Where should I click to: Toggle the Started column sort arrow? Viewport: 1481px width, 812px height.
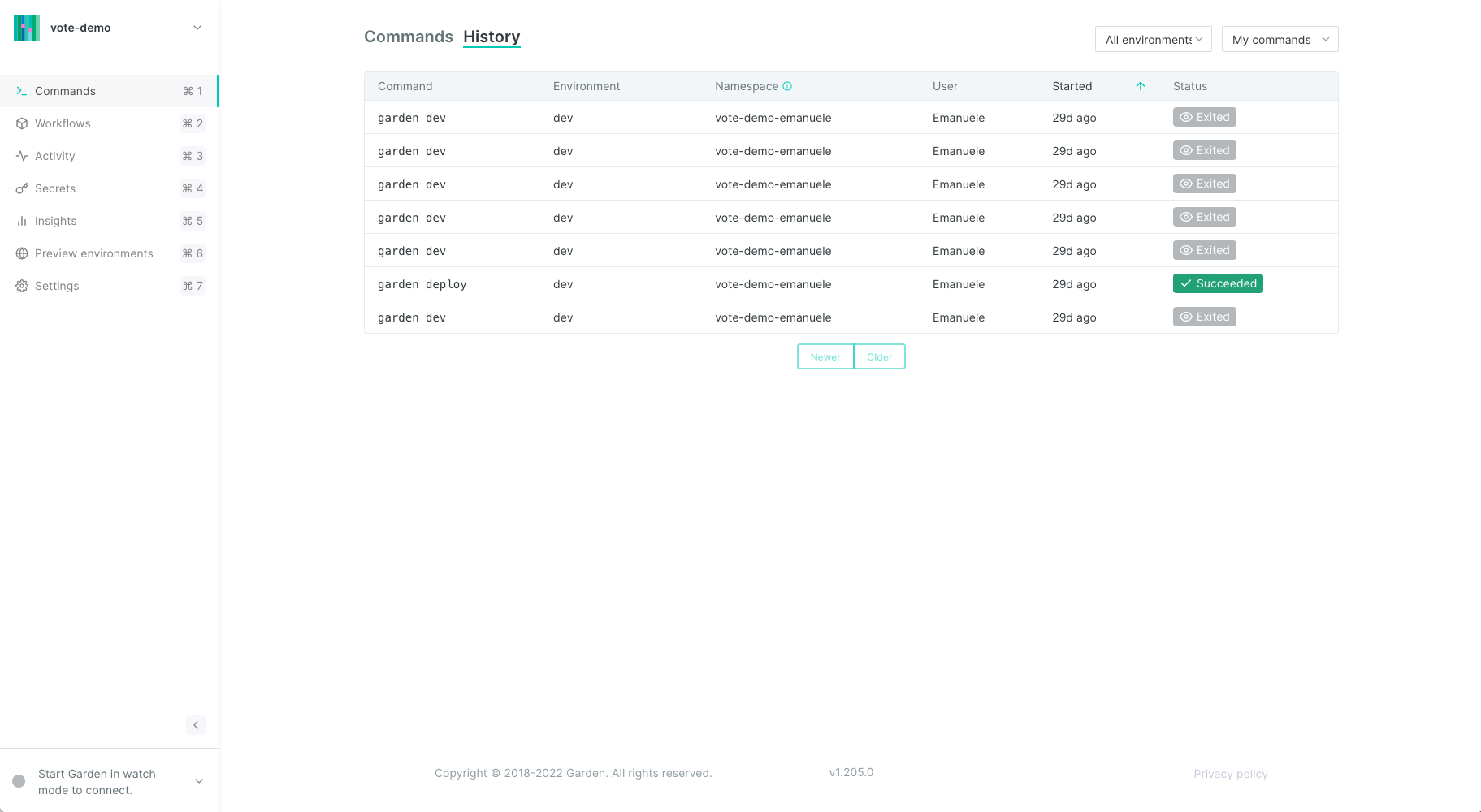pos(1141,86)
